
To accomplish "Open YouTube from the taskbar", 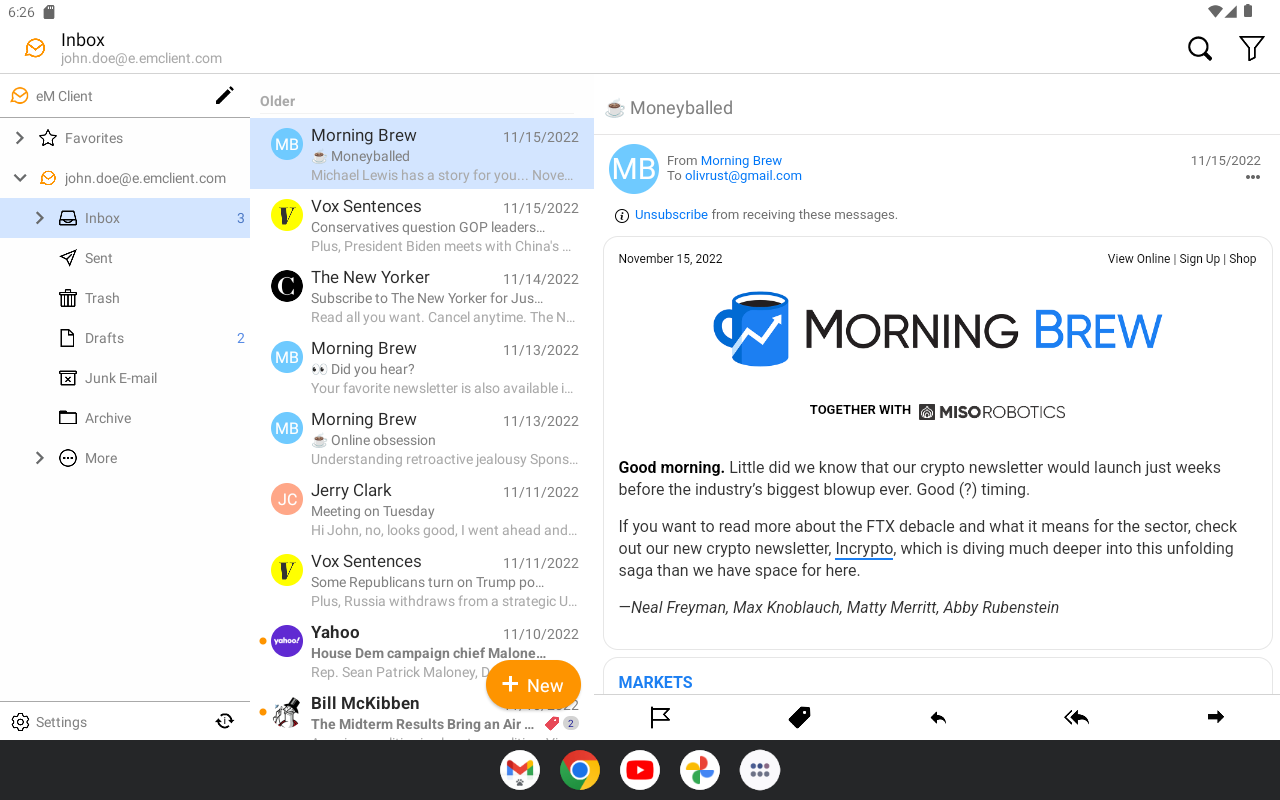I will click(x=640, y=770).
